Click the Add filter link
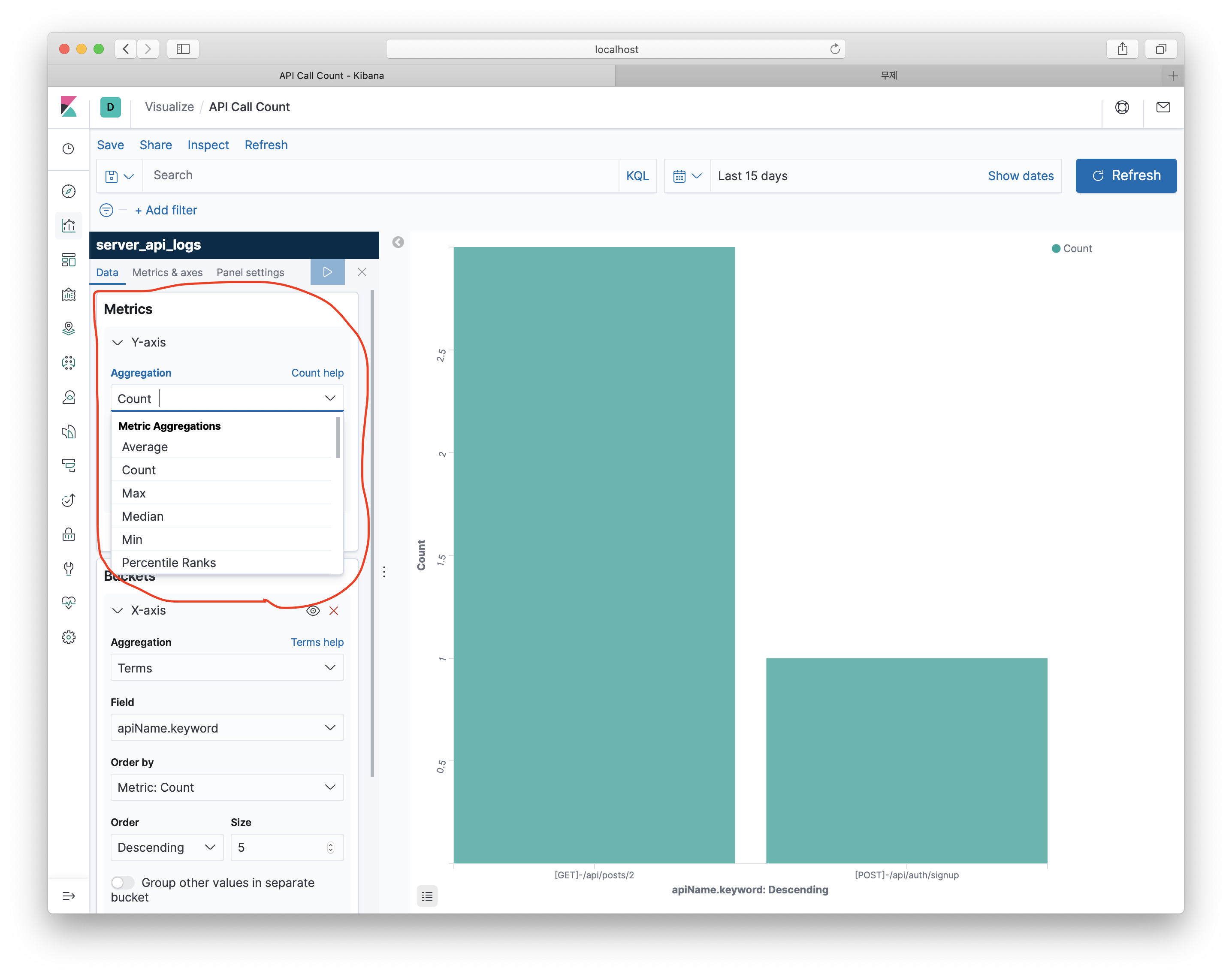Screen dimensions: 1232x977 pyautogui.click(x=166, y=210)
